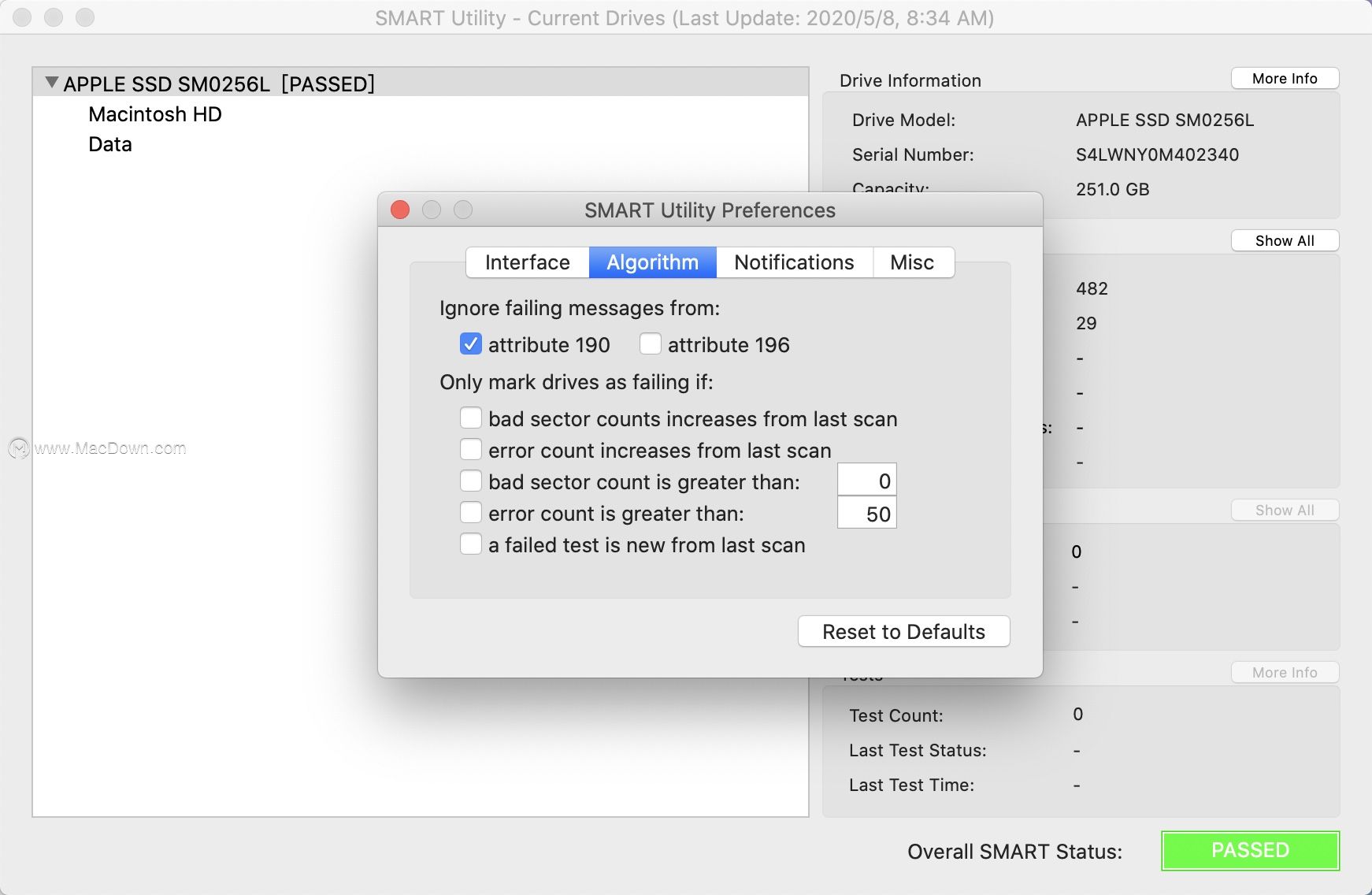Click More Info in Drive Information section

[x=1285, y=79]
